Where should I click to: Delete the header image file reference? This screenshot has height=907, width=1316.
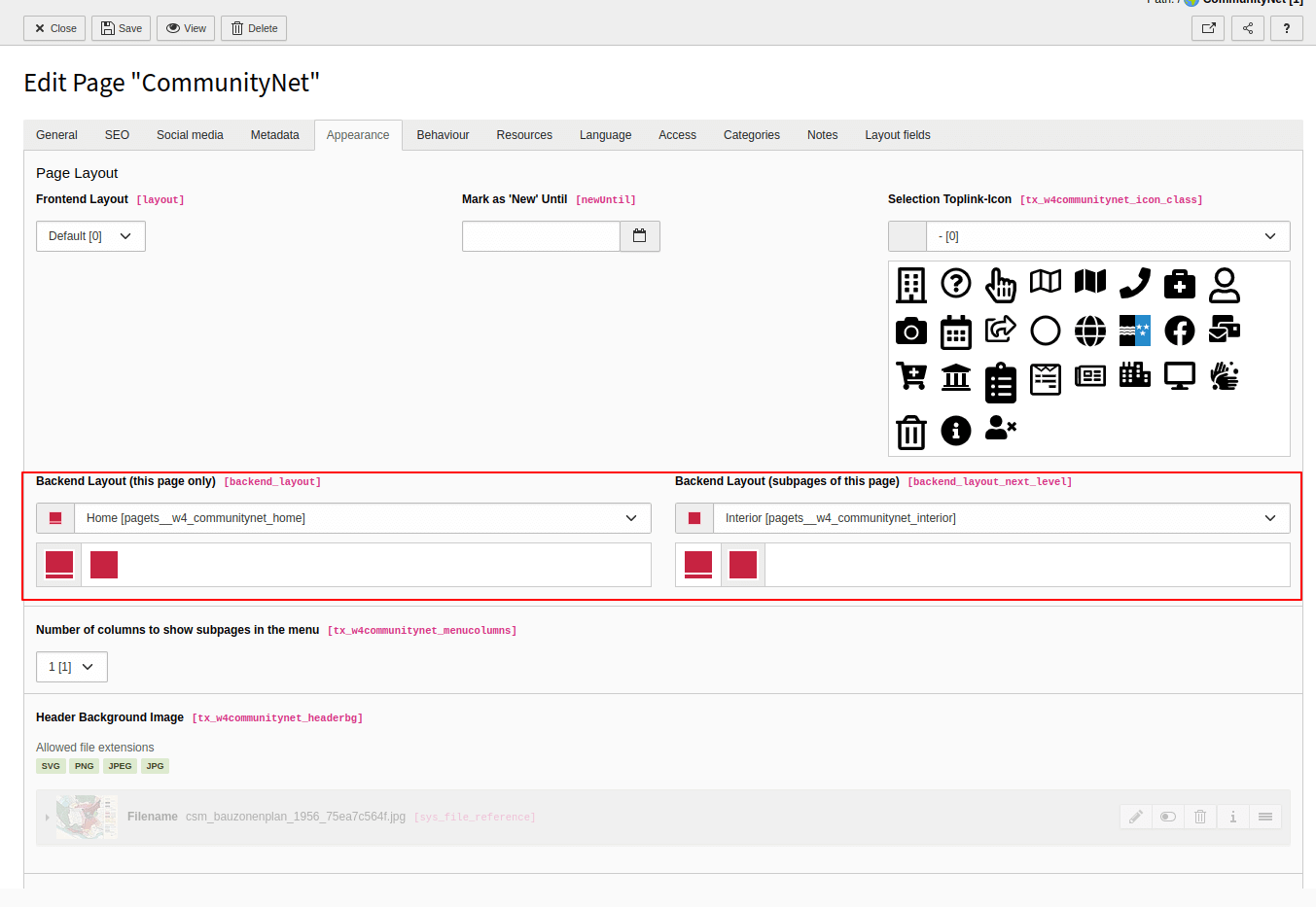[1200, 817]
